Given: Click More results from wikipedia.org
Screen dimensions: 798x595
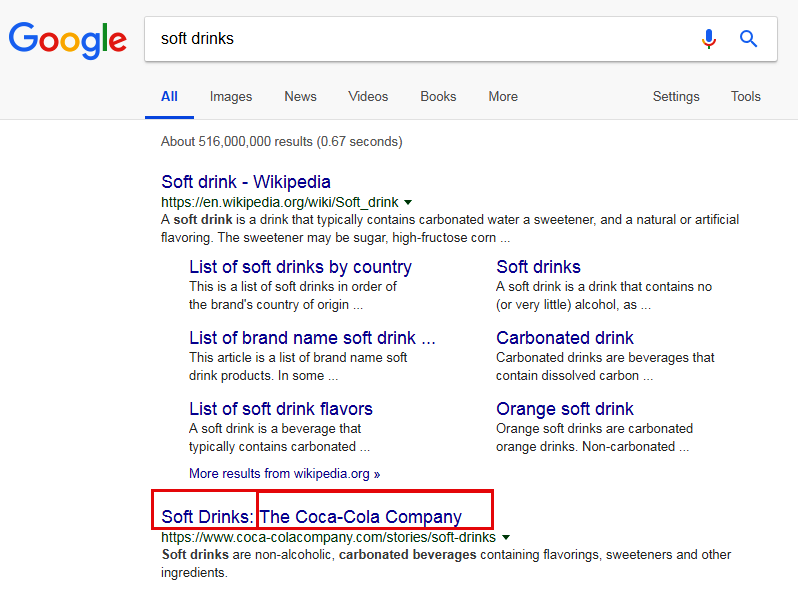Looking at the screenshot, I should click(284, 474).
